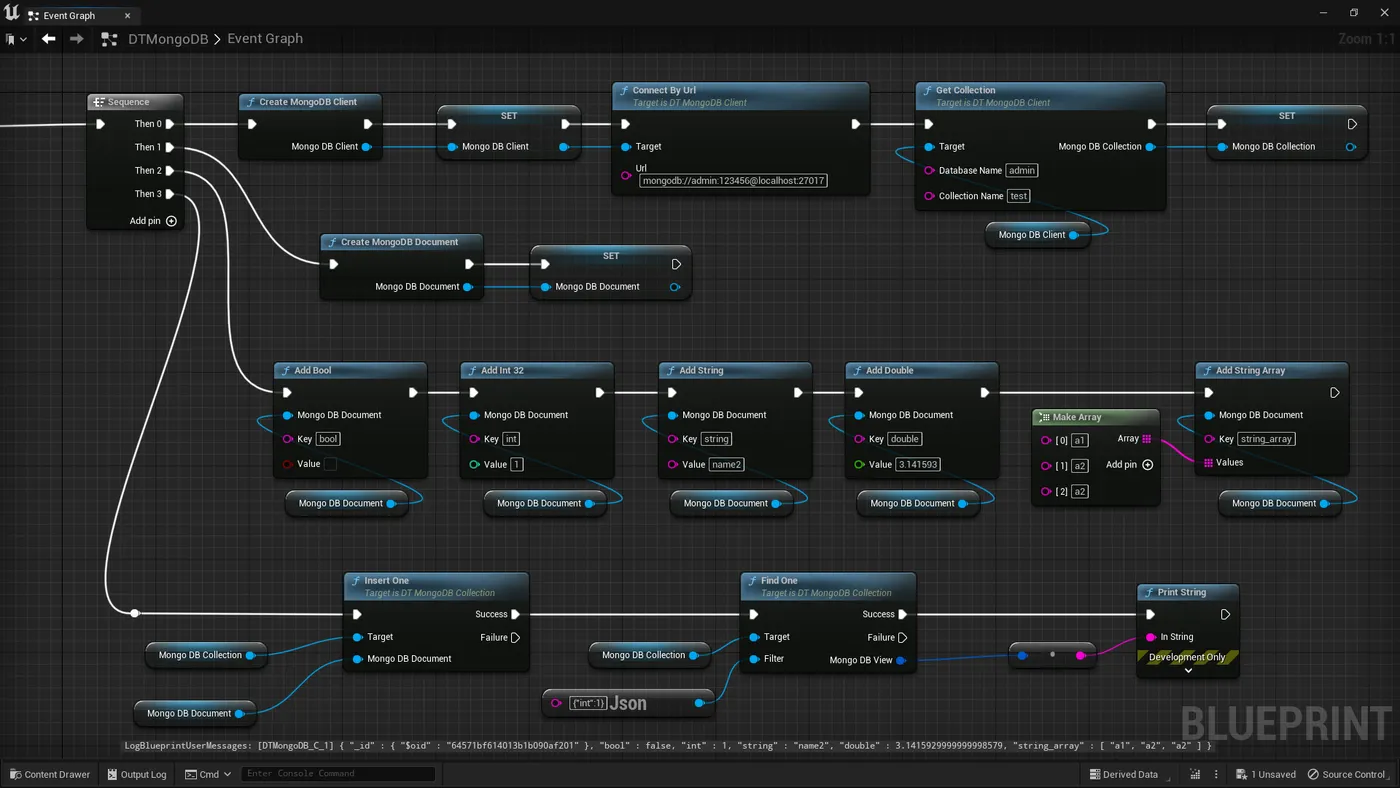
Task: Click the Get Collection Mongo DB Collection output pin
Action: point(1151,147)
